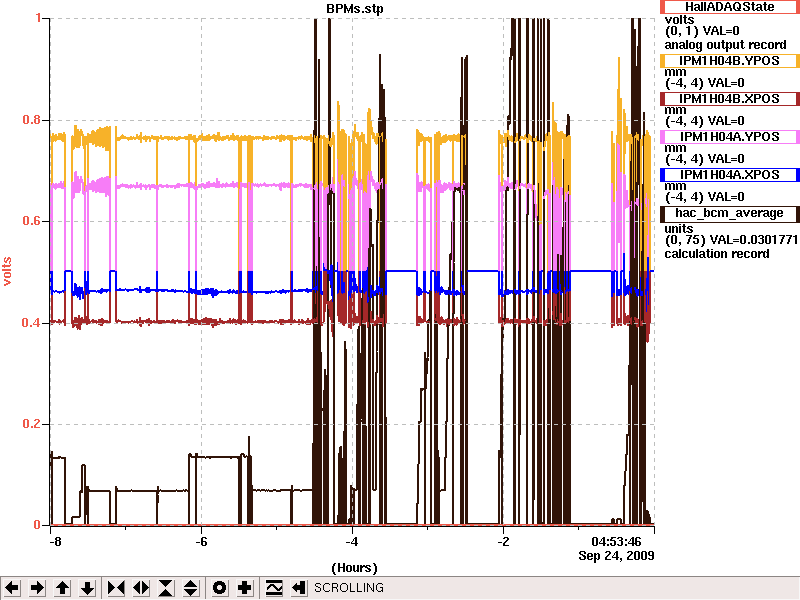Zoom out horizontally with outward triangles icon
The height and width of the screenshot is (600, 800).
point(141,588)
